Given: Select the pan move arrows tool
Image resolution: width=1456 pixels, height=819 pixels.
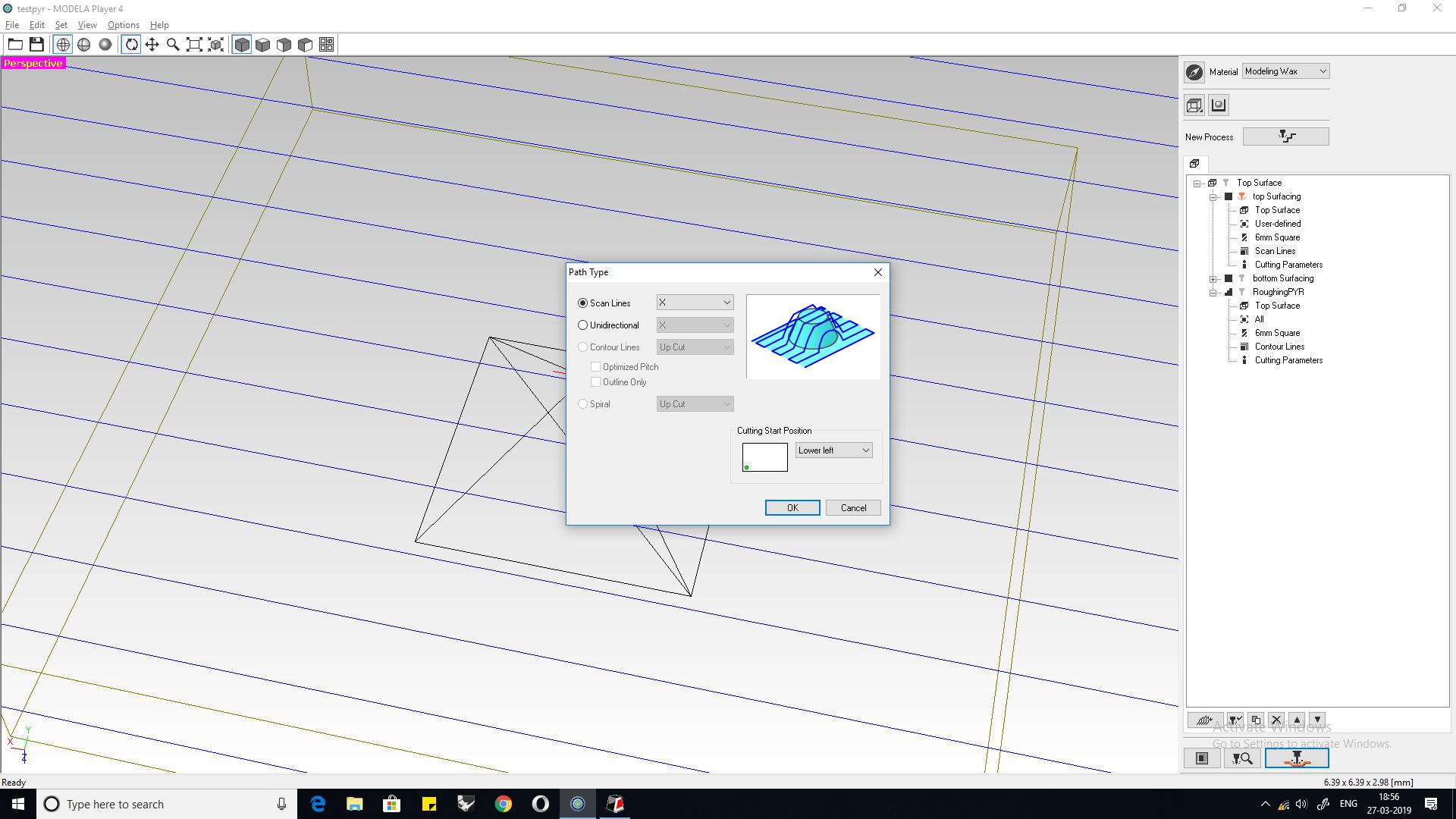Looking at the screenshot, I should point(152,45).
